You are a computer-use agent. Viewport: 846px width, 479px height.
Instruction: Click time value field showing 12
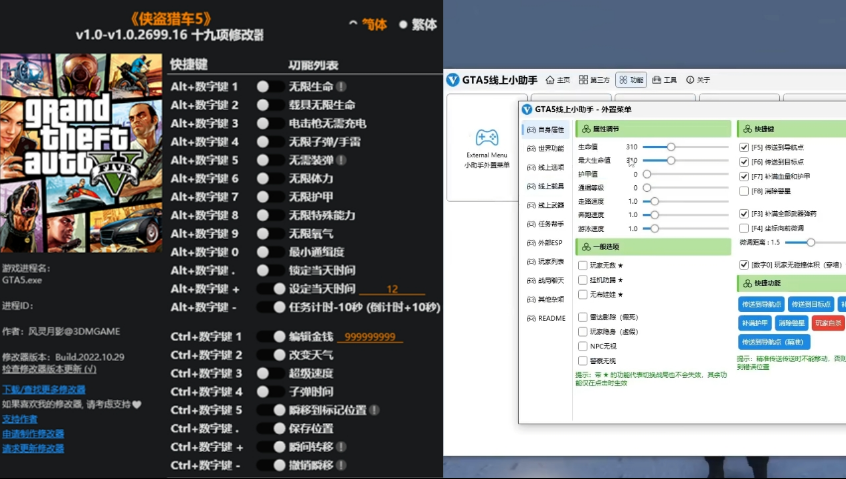point(392,289)
